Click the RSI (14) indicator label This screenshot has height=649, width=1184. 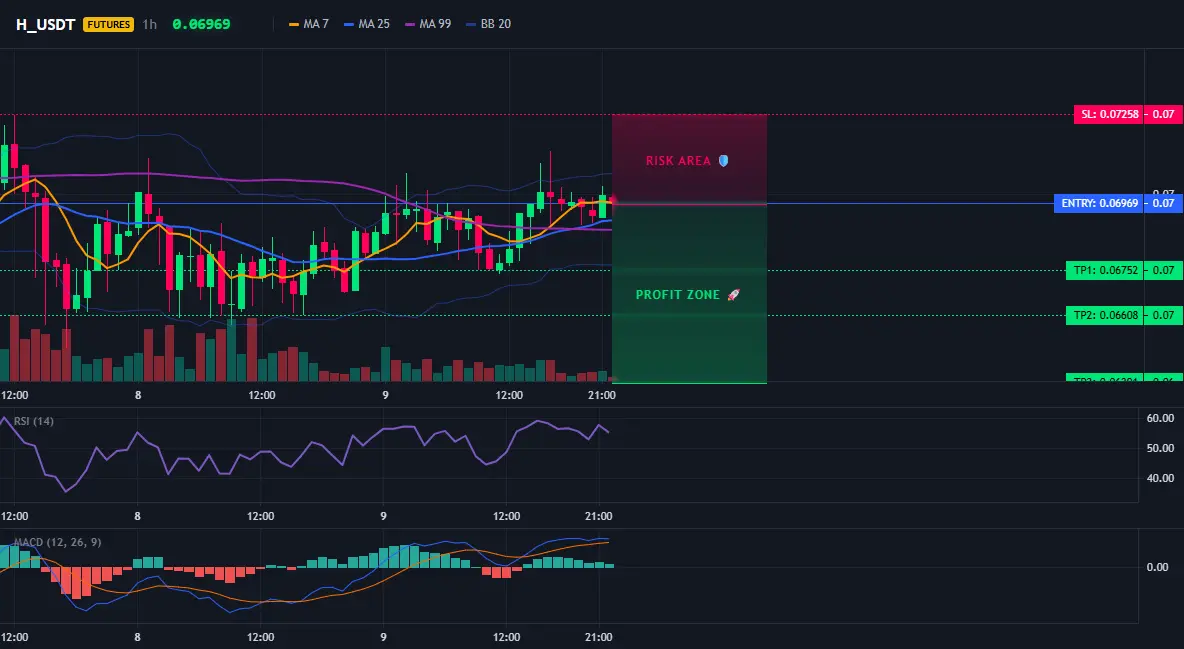click(34, 421)
